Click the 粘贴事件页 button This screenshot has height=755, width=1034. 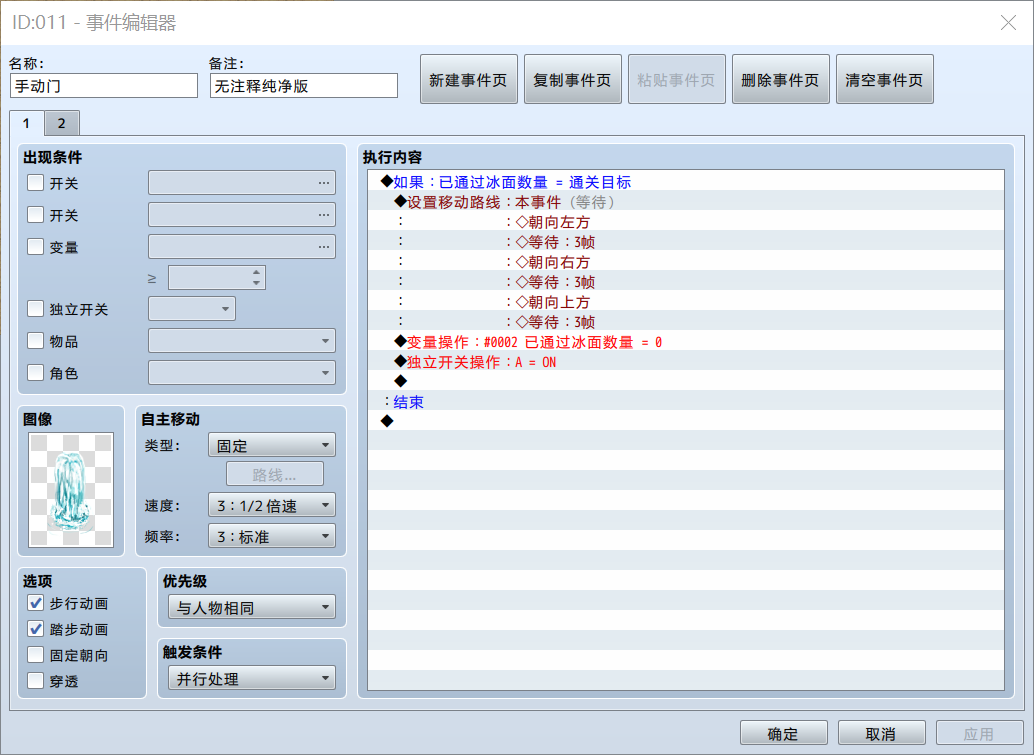click(677, 79)
